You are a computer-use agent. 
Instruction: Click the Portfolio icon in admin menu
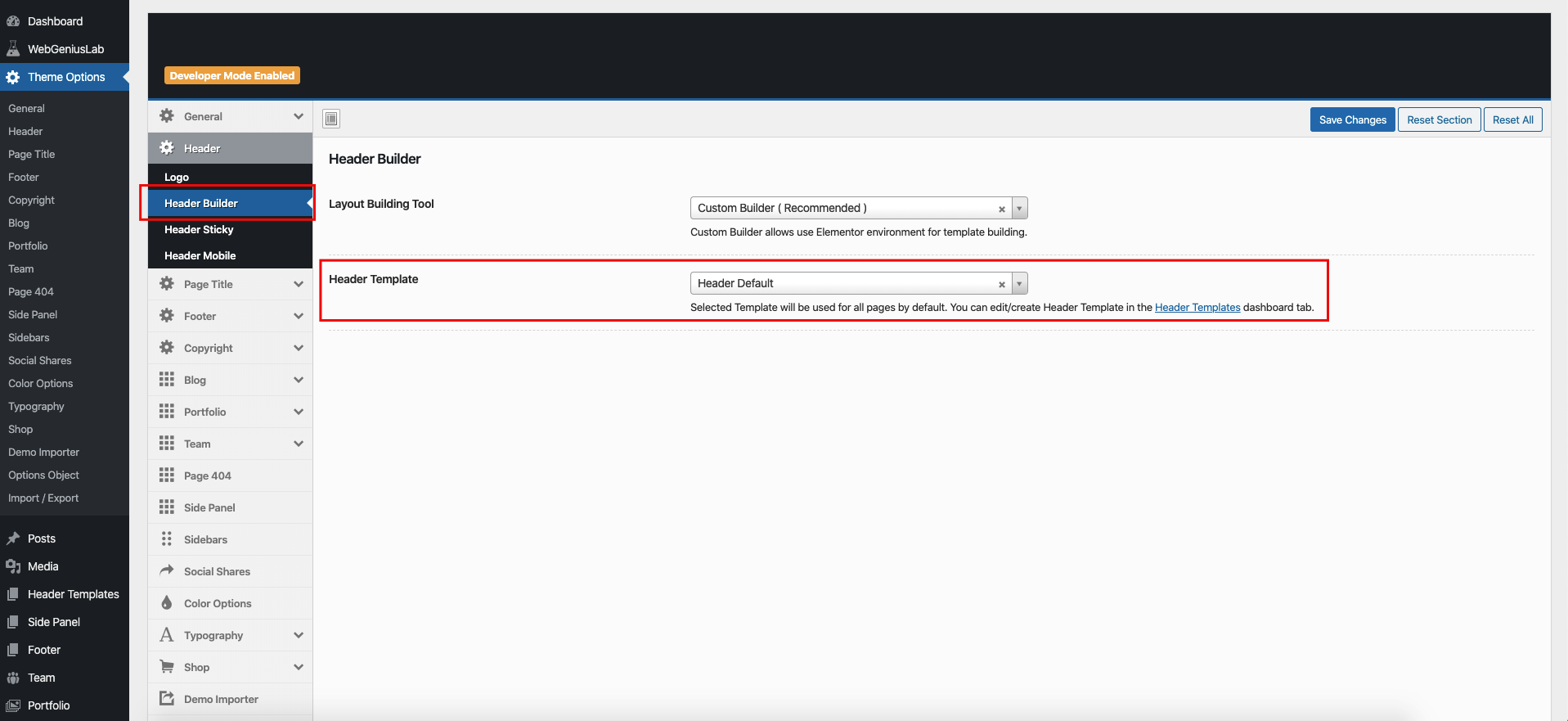tap(13, 705)
